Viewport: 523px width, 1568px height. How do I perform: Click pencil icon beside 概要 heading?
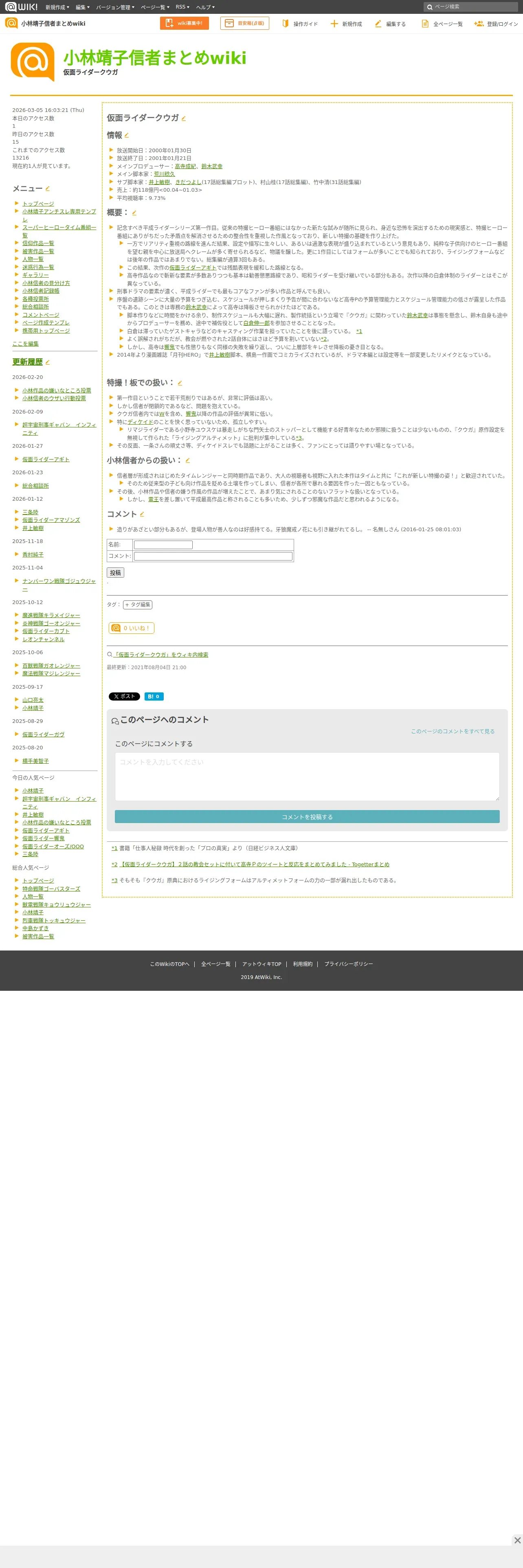coord(134,213)
